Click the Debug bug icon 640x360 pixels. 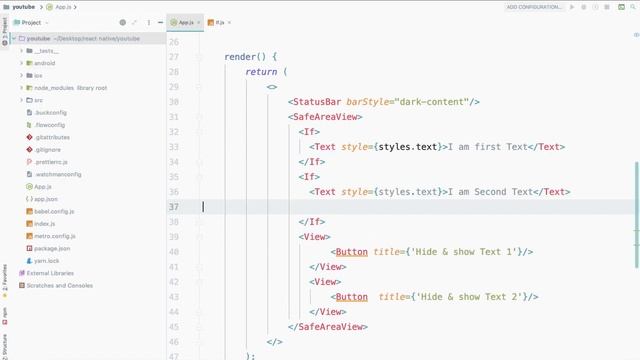click(584, 7)
